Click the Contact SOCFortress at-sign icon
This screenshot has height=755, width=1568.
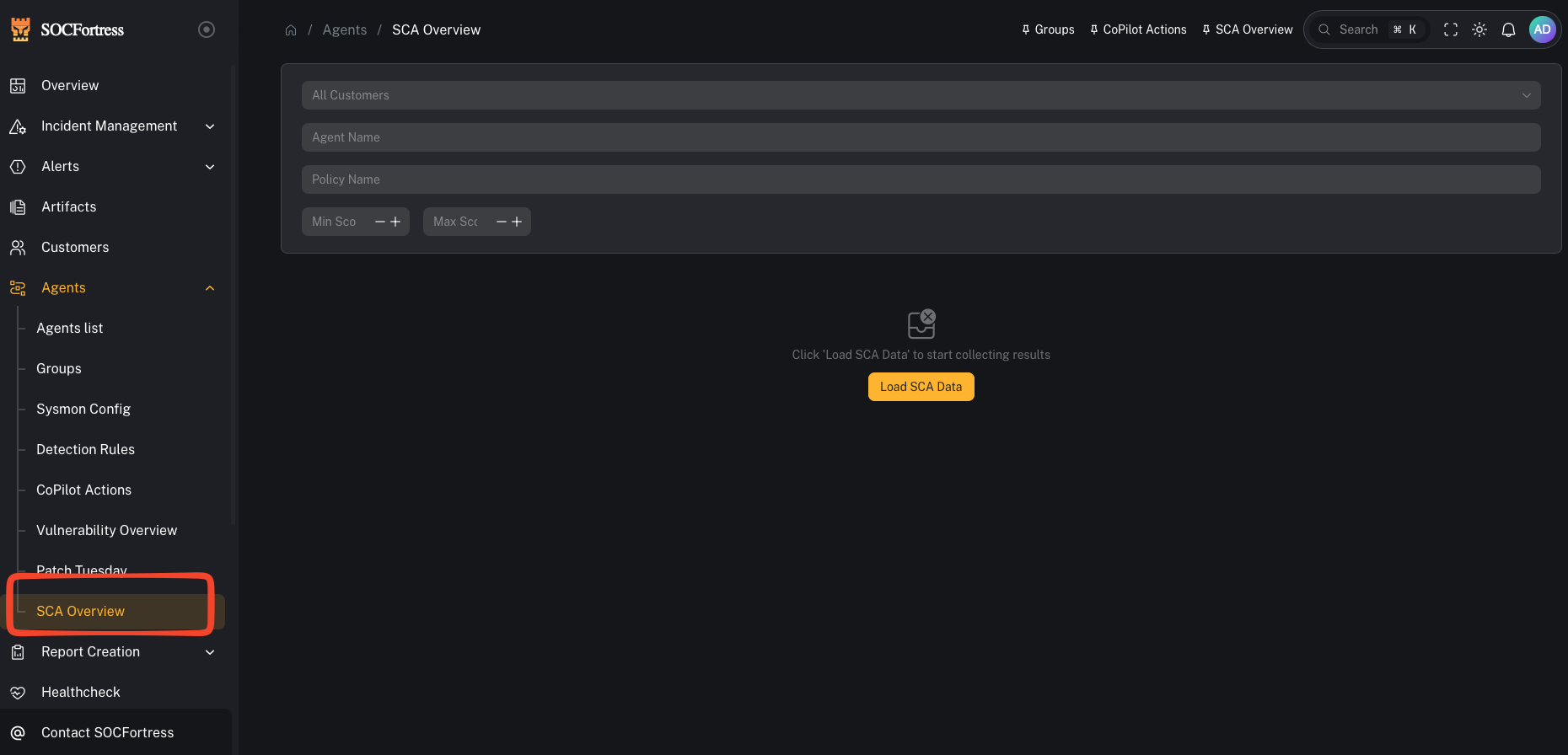(x=18, y=732)
